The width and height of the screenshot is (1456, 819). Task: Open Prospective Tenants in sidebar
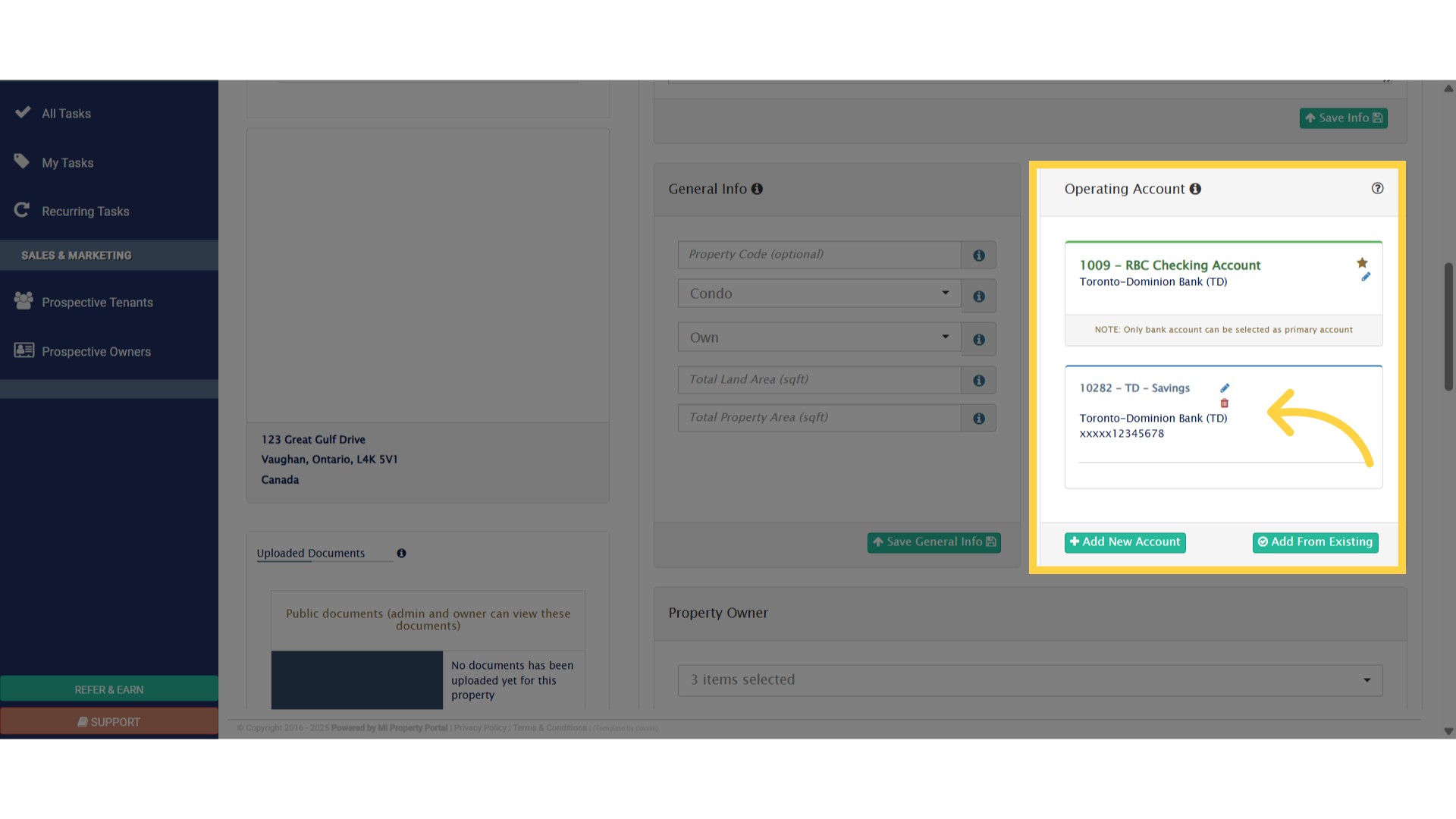(x=97, y=303)
